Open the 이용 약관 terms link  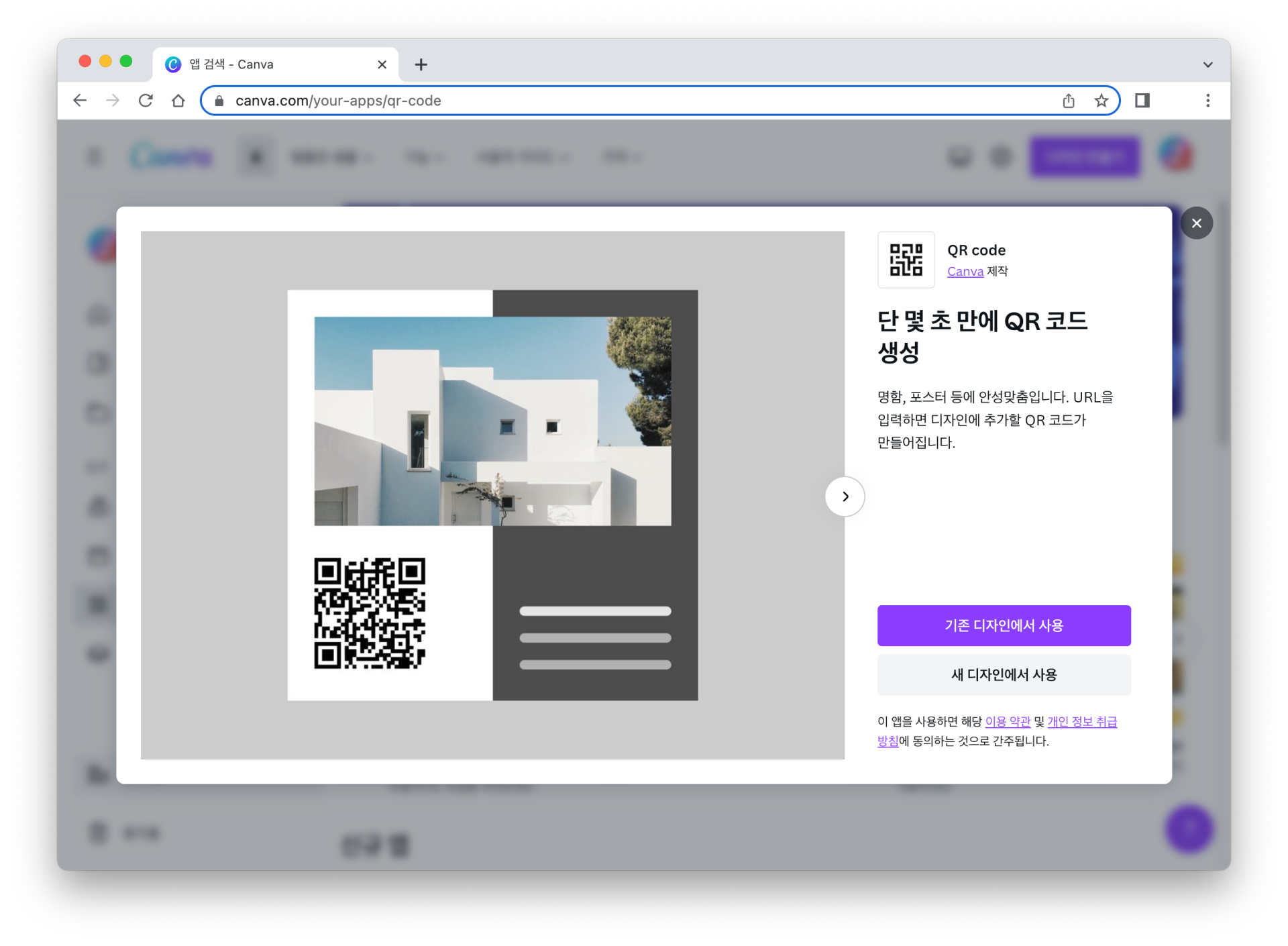[x=1007, y=722]
